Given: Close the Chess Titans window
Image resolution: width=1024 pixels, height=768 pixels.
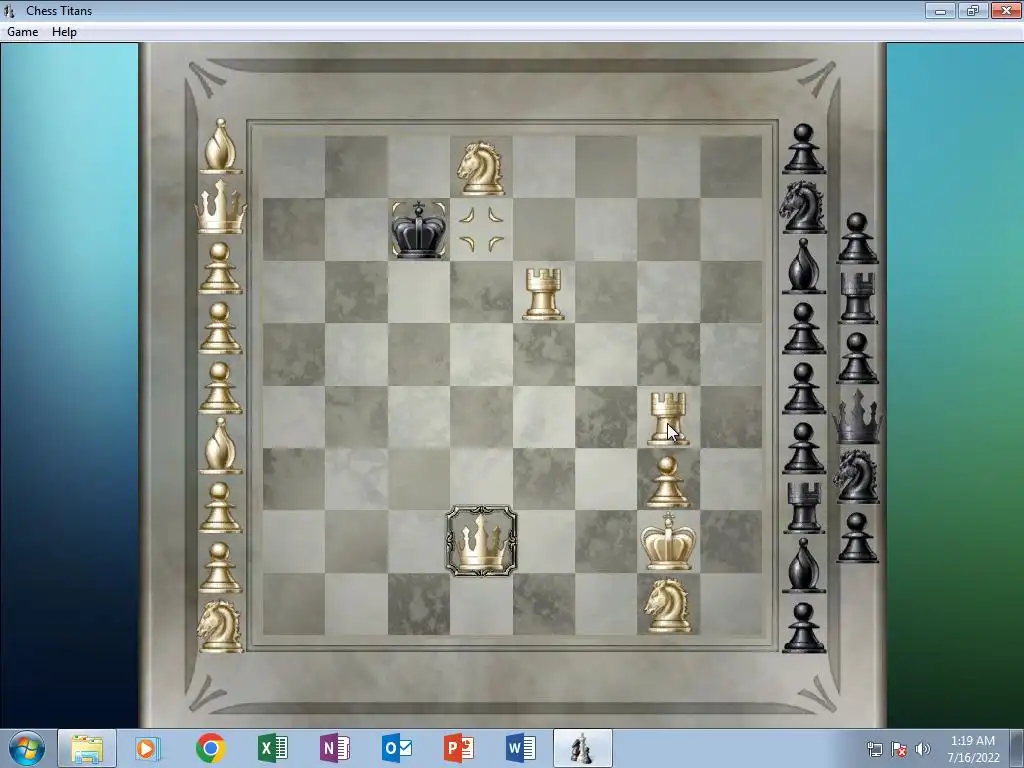Looking at the screenshot, I should tap(1006, 10).
